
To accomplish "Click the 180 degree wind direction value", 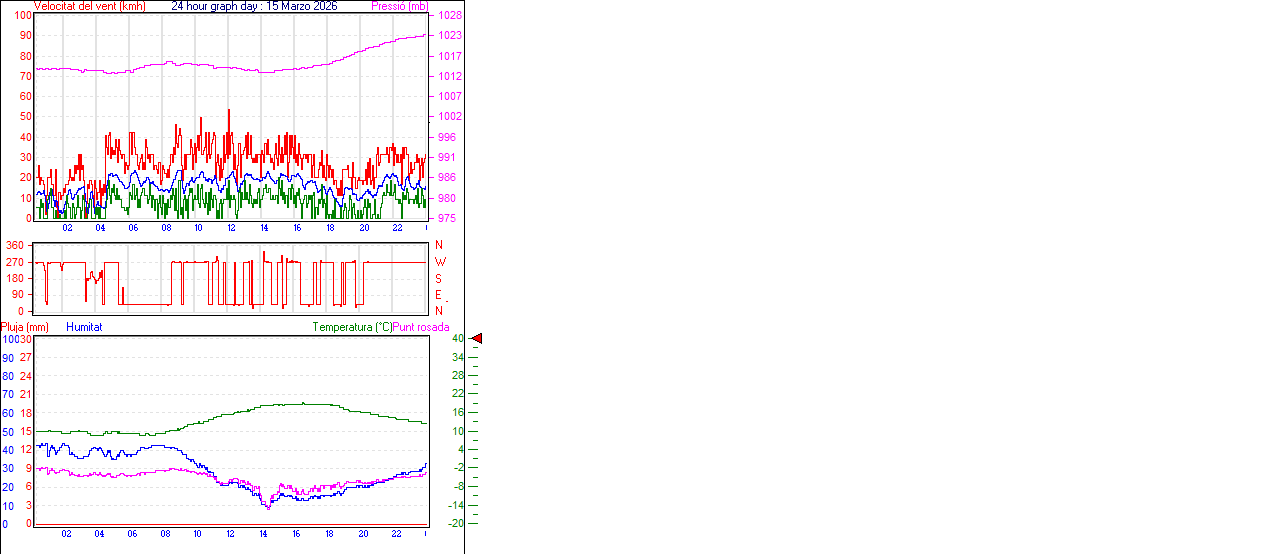I will (15, 279).
